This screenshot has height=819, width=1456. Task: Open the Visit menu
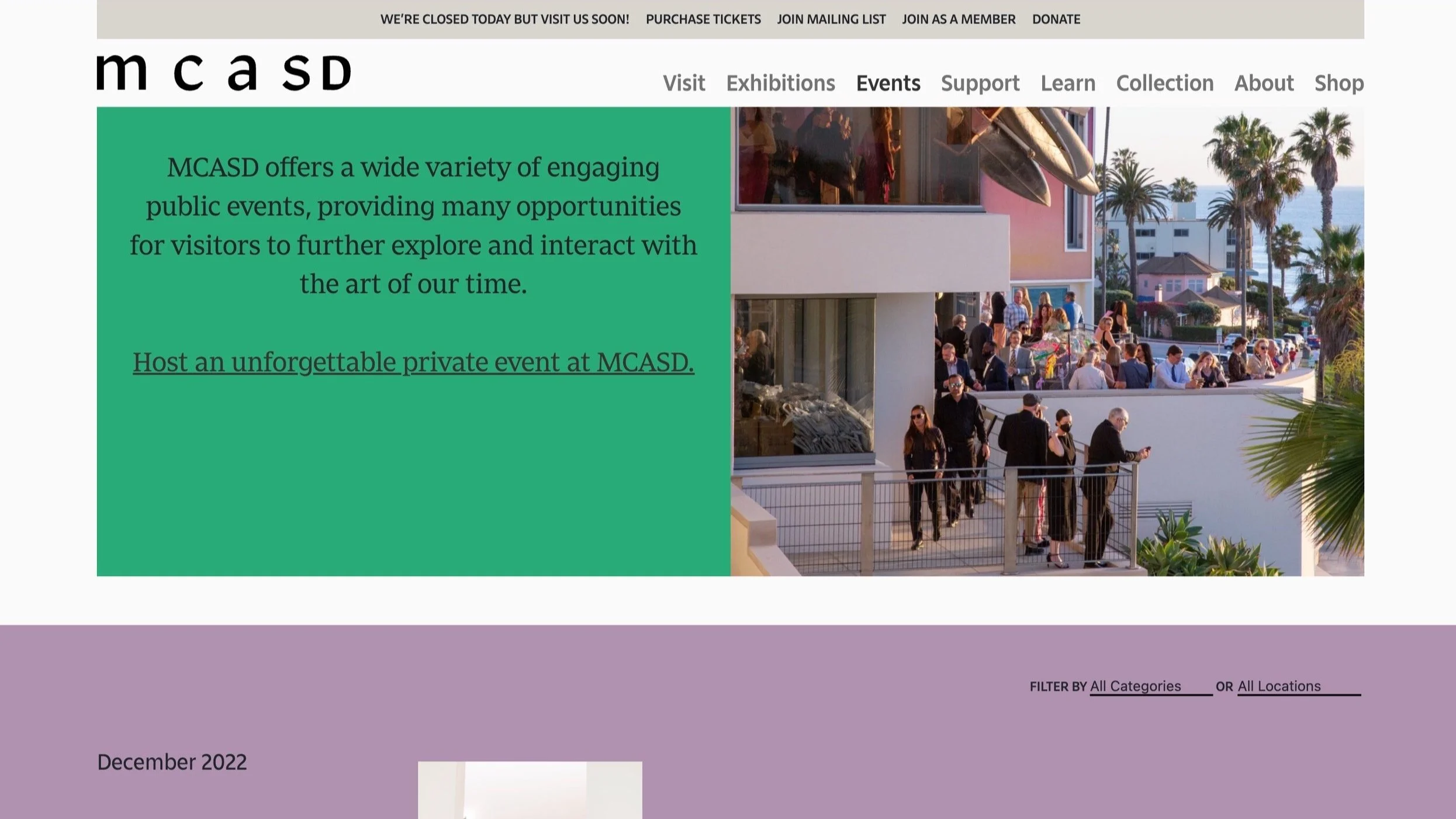[683, 83]
